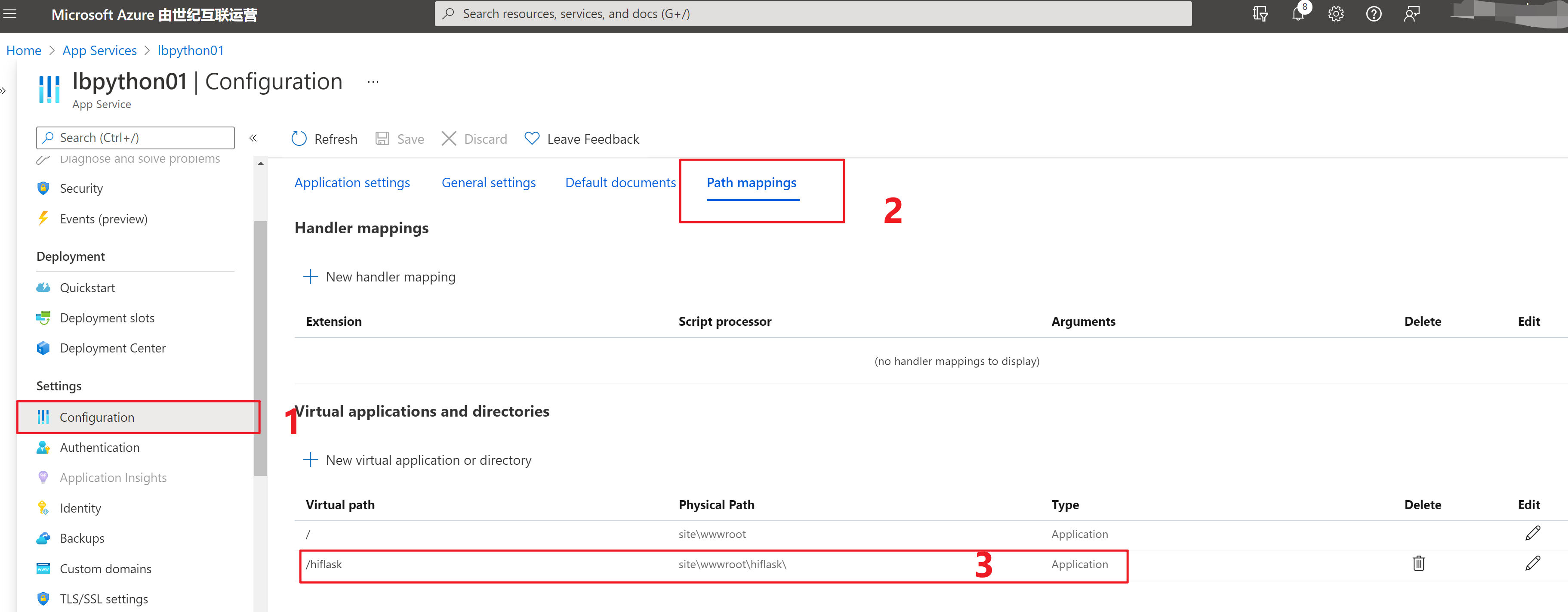Viewport: 1568px width, 612px height.
Task: Switch to General settings tab
Action: (488, 182)
